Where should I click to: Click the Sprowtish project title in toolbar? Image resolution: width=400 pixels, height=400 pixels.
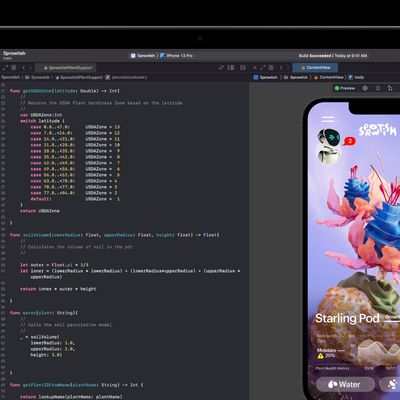(x=14, y=53)
